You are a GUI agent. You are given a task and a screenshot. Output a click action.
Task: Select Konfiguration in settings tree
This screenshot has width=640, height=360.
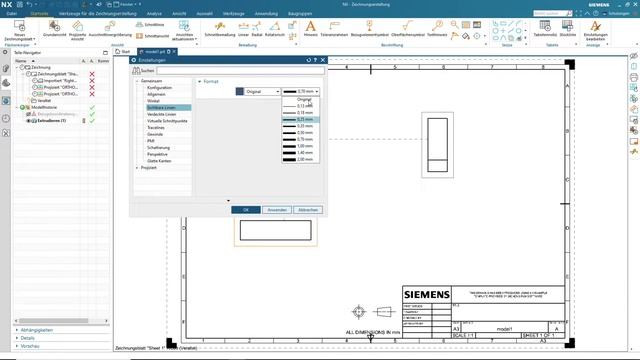pyautogui.click(x=160, y=88)
